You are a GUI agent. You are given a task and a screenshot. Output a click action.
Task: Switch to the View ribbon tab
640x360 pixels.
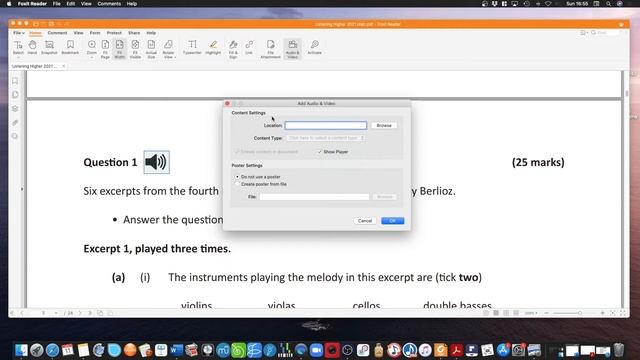pyautogui.click(x=78, y=33)
